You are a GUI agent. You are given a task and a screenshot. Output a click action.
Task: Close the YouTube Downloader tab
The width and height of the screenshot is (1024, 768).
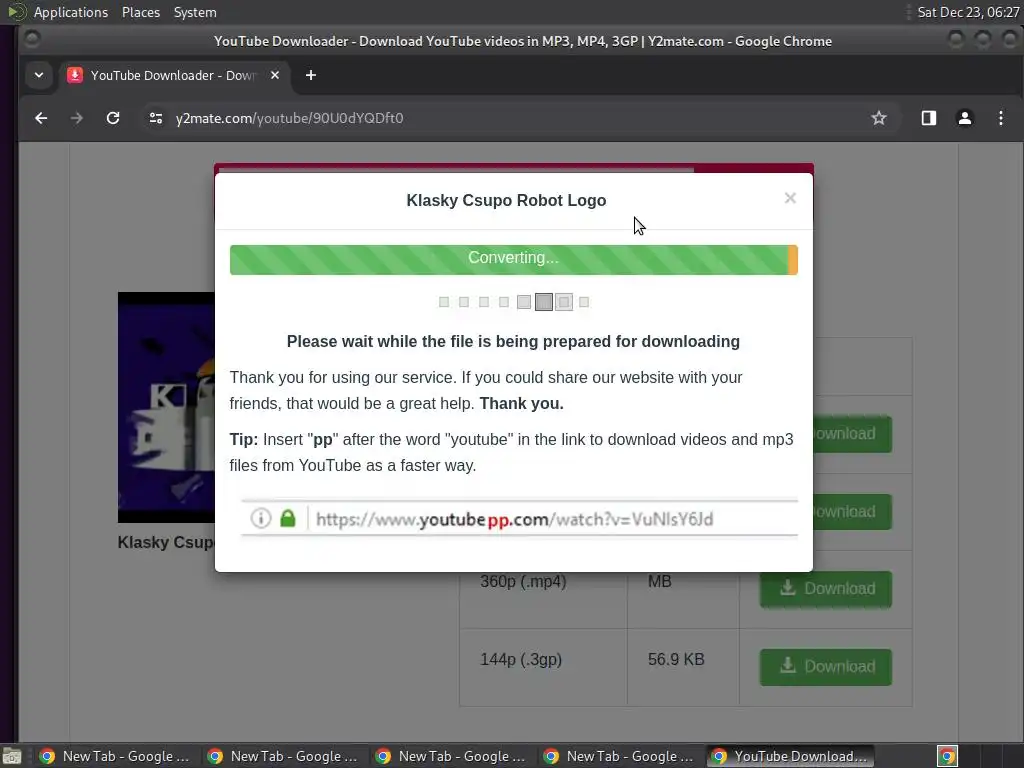(275, 75)
